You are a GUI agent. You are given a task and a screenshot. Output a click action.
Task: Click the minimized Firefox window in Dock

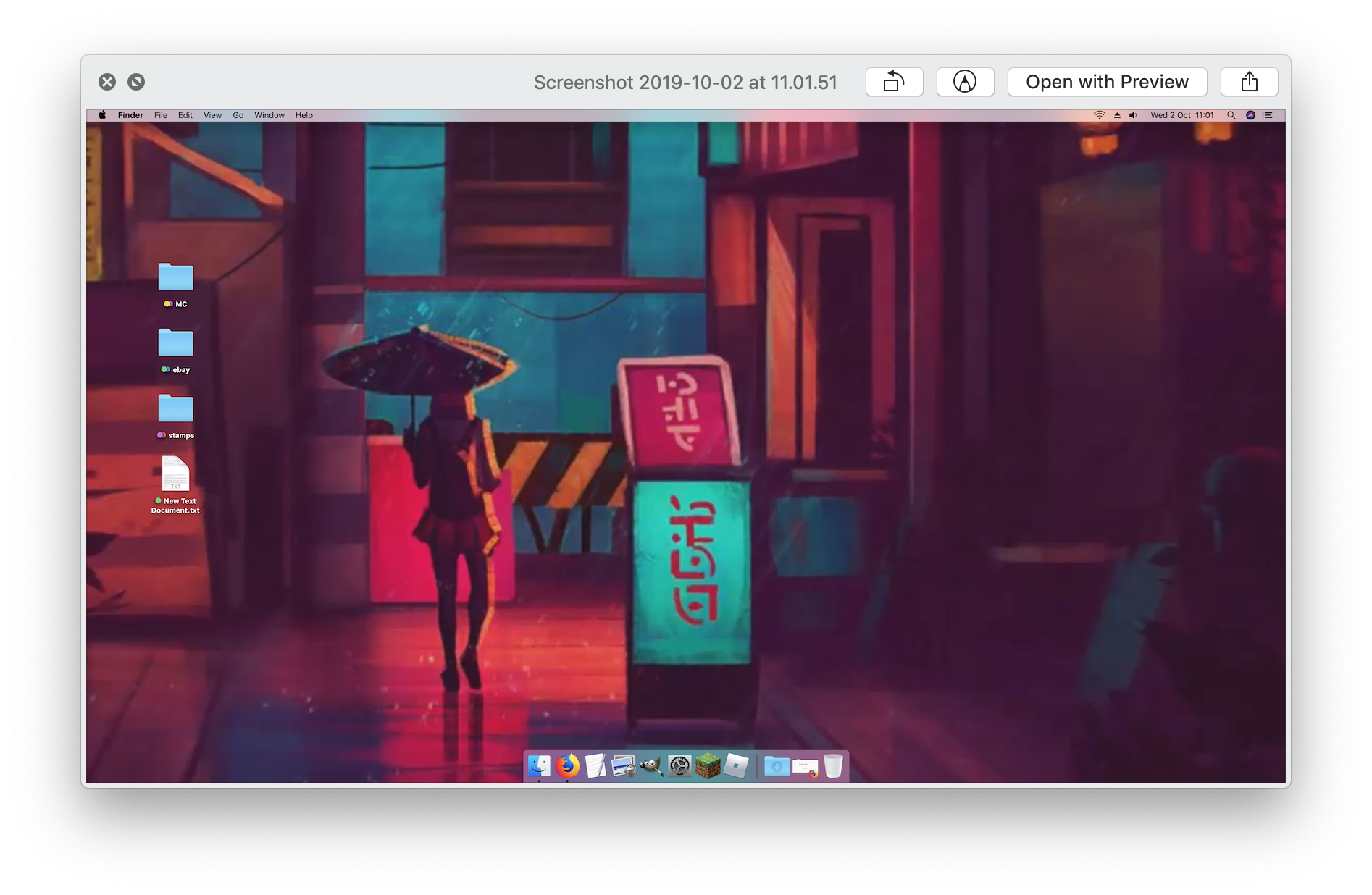pyautogui.click(x=805, y=767)
